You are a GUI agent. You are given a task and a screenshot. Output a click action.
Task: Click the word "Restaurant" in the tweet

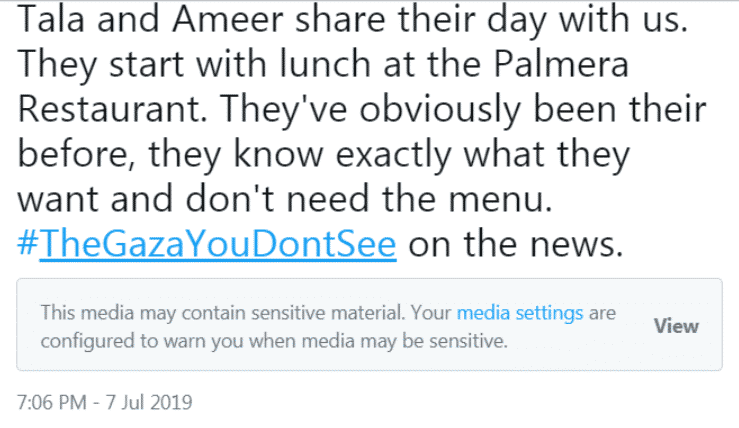[106, 110]
